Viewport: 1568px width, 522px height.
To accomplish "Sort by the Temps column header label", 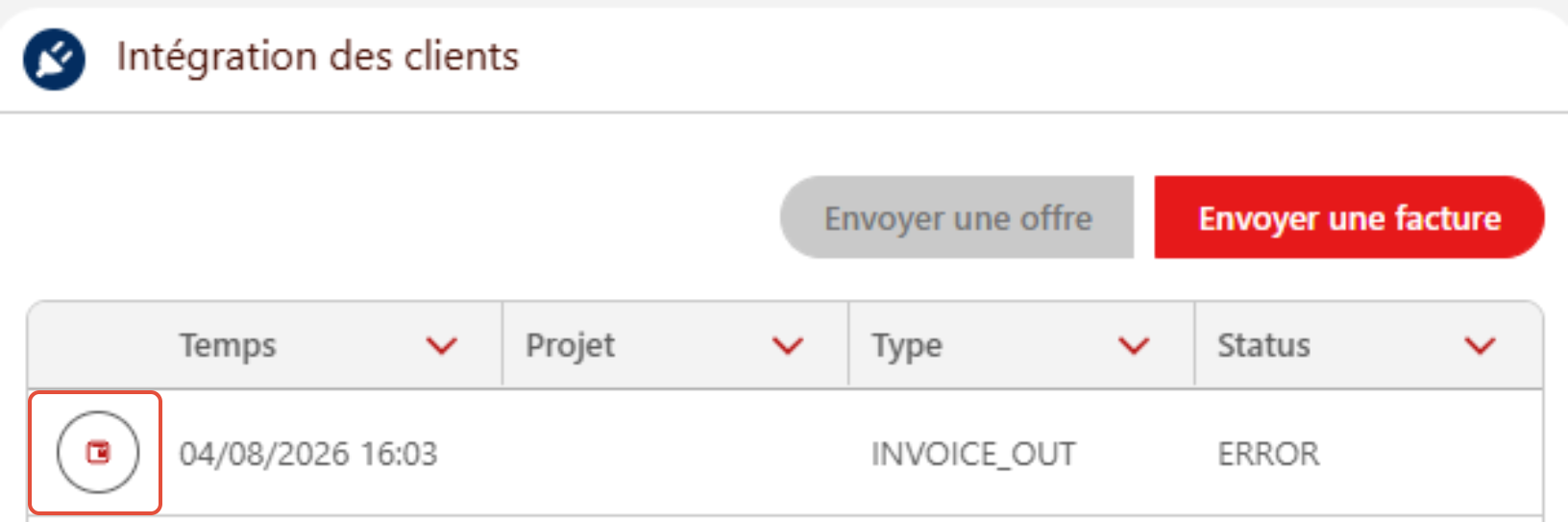I will pos(228,345).
